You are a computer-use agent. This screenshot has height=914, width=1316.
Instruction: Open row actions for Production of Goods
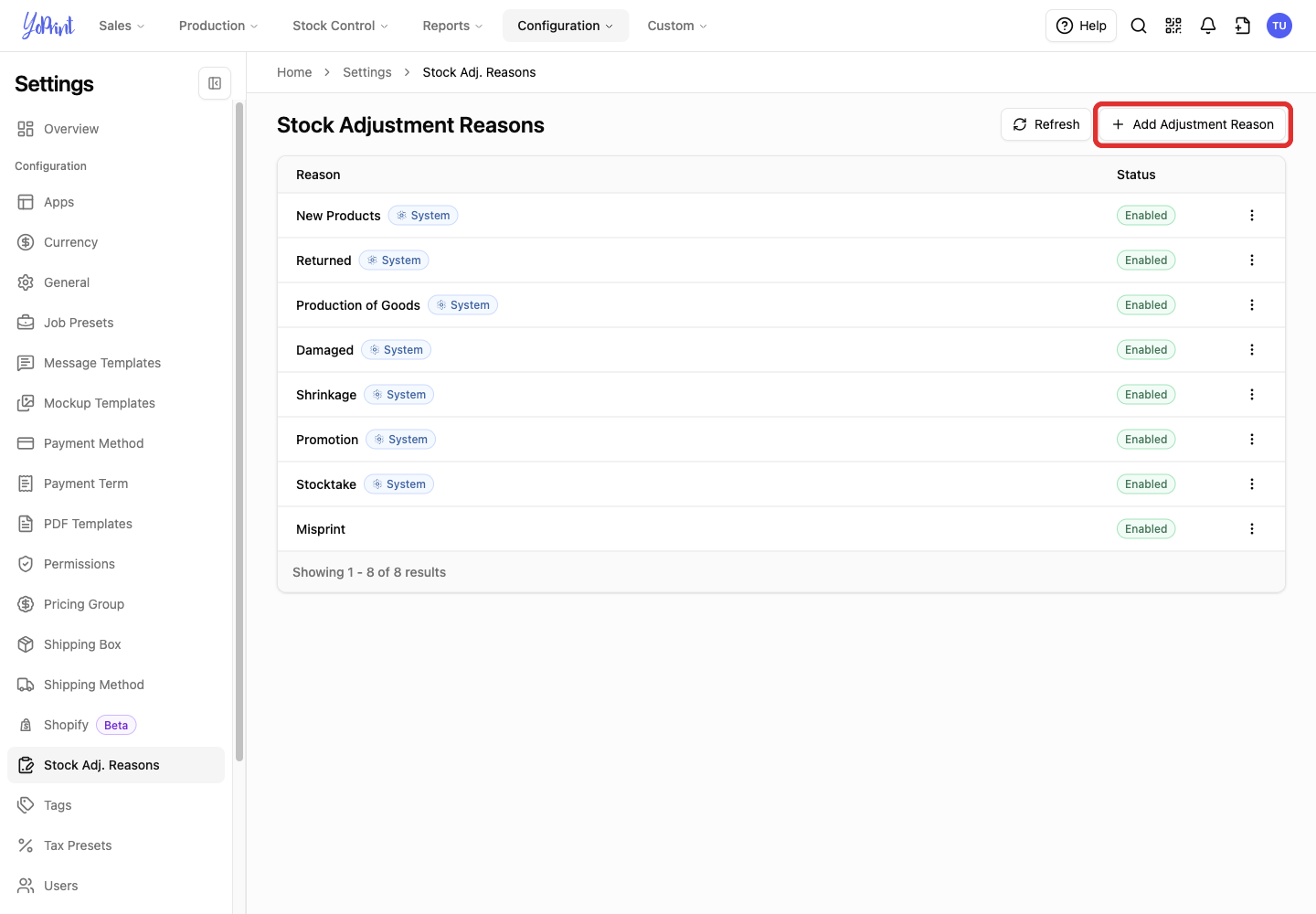(1252, 305)
